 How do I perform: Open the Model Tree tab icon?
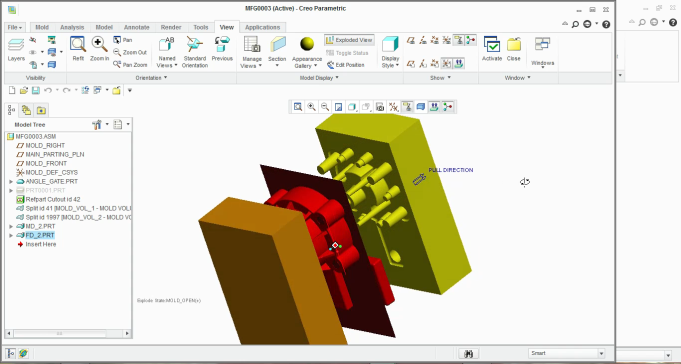(12, 110)
